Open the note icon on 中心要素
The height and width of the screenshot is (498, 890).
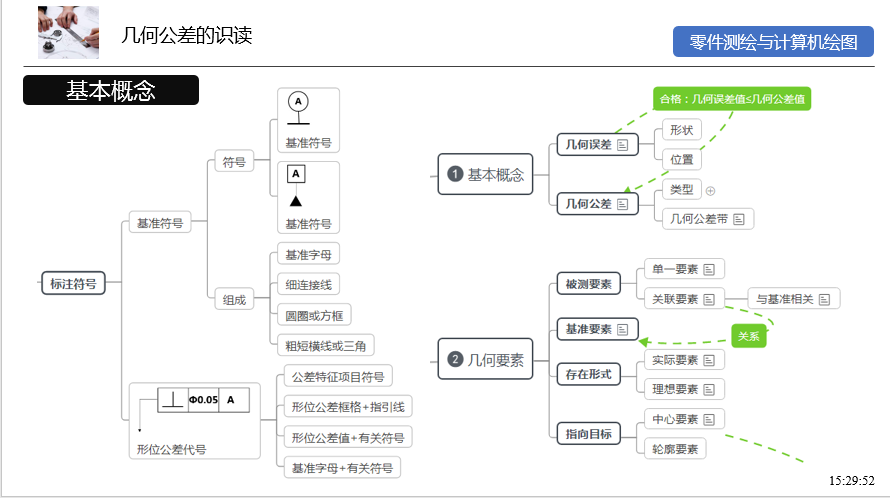[x=709, y=420]
